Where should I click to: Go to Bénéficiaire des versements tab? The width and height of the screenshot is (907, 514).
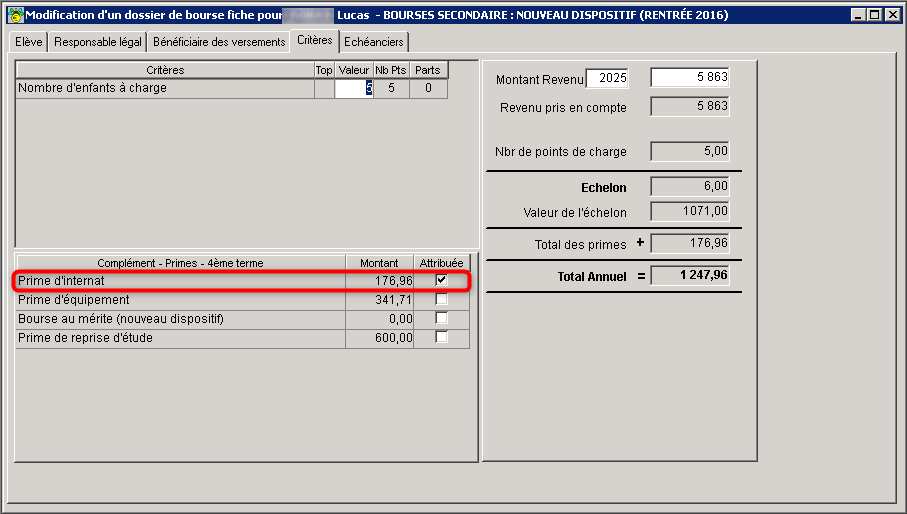pos(219,42)
